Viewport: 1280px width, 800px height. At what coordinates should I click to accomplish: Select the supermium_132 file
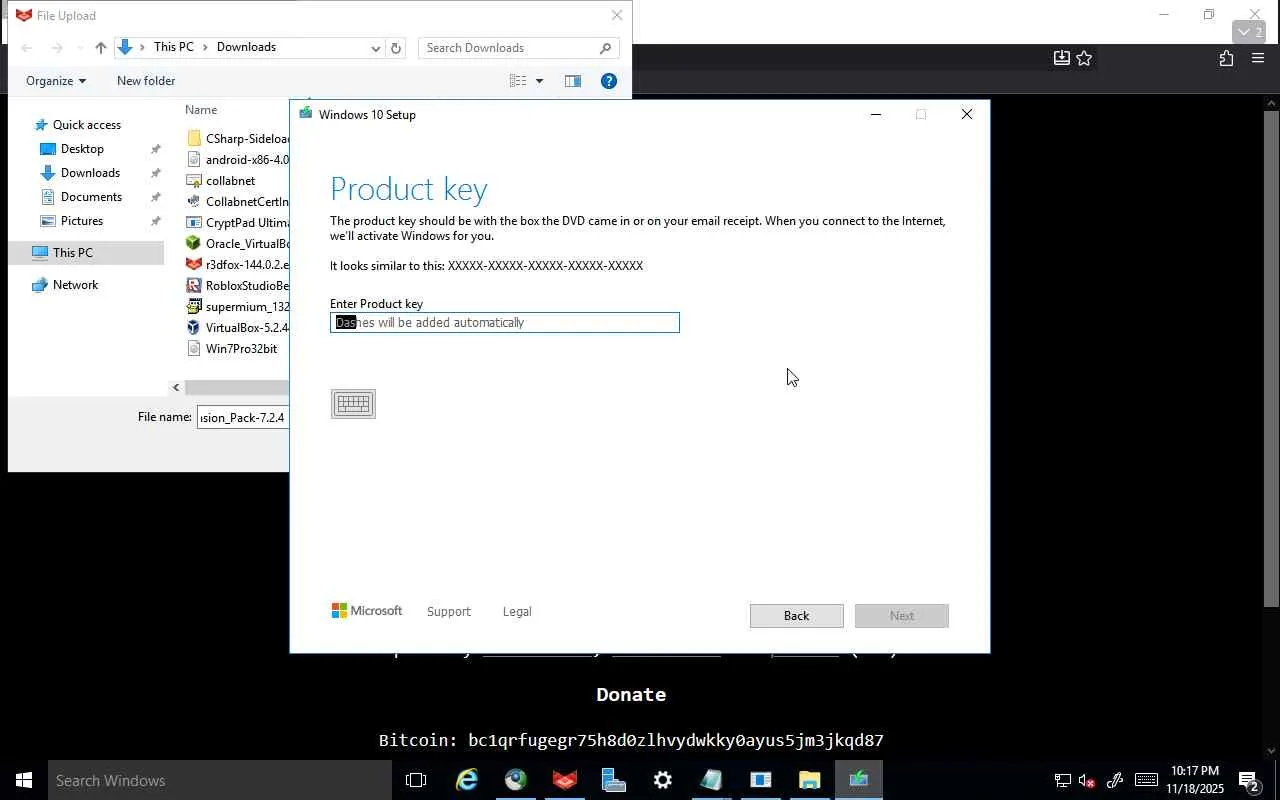(x=238, y=307)
